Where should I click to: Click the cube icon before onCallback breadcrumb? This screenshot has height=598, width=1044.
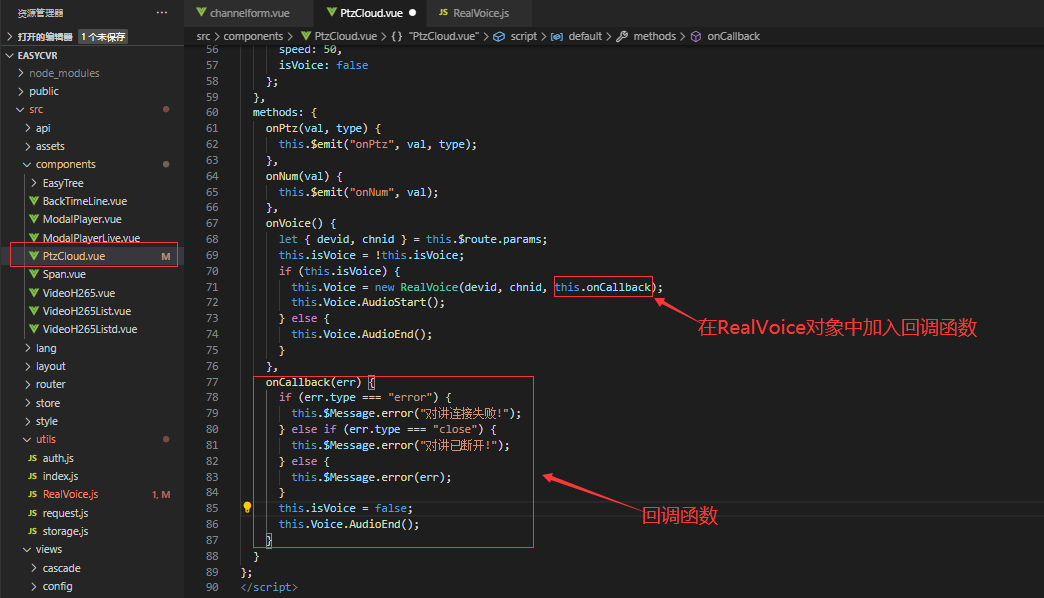pos(696,37)
